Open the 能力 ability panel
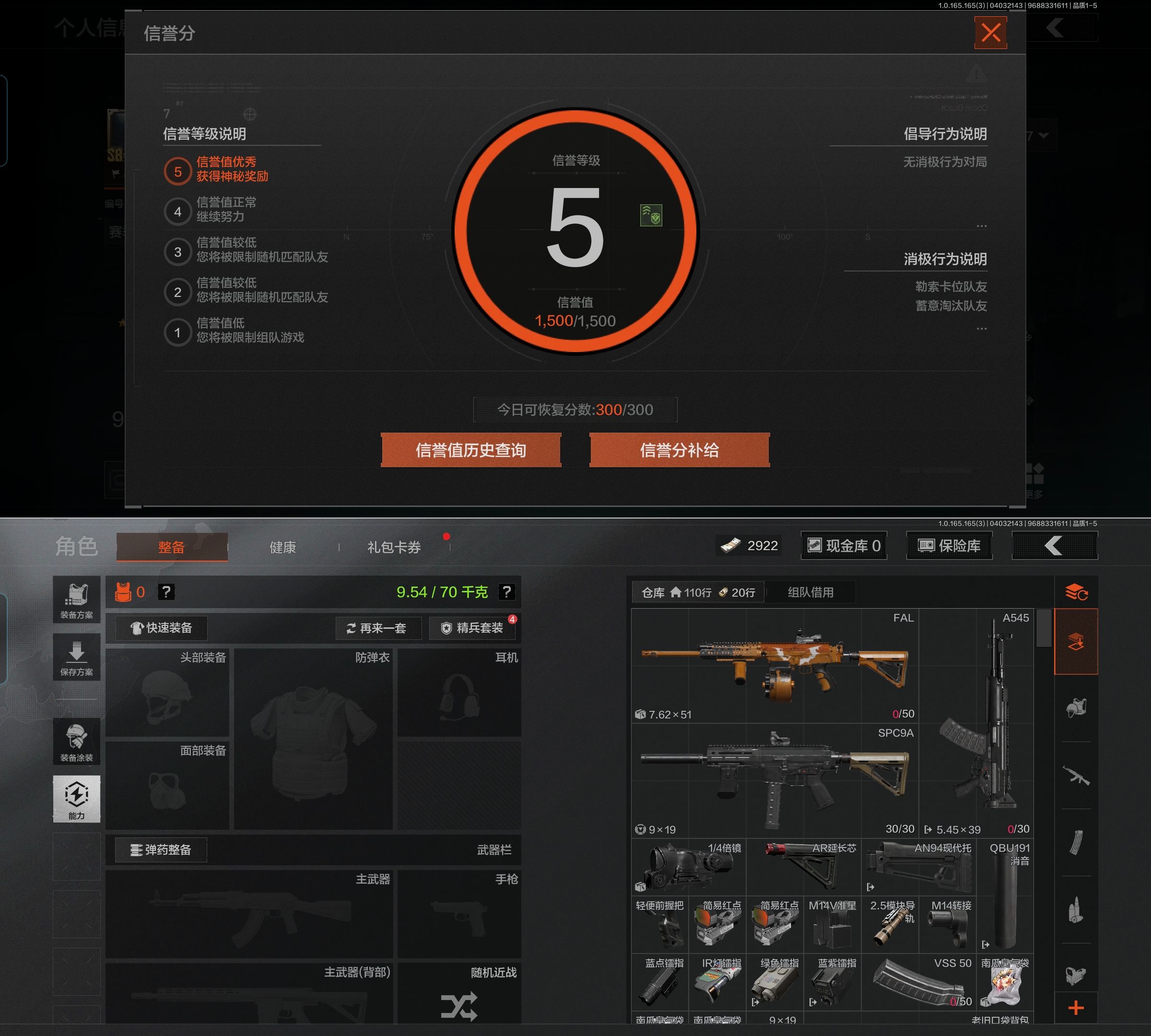This screenshot has height=1036, width=1151. click(x=76, y=799)
